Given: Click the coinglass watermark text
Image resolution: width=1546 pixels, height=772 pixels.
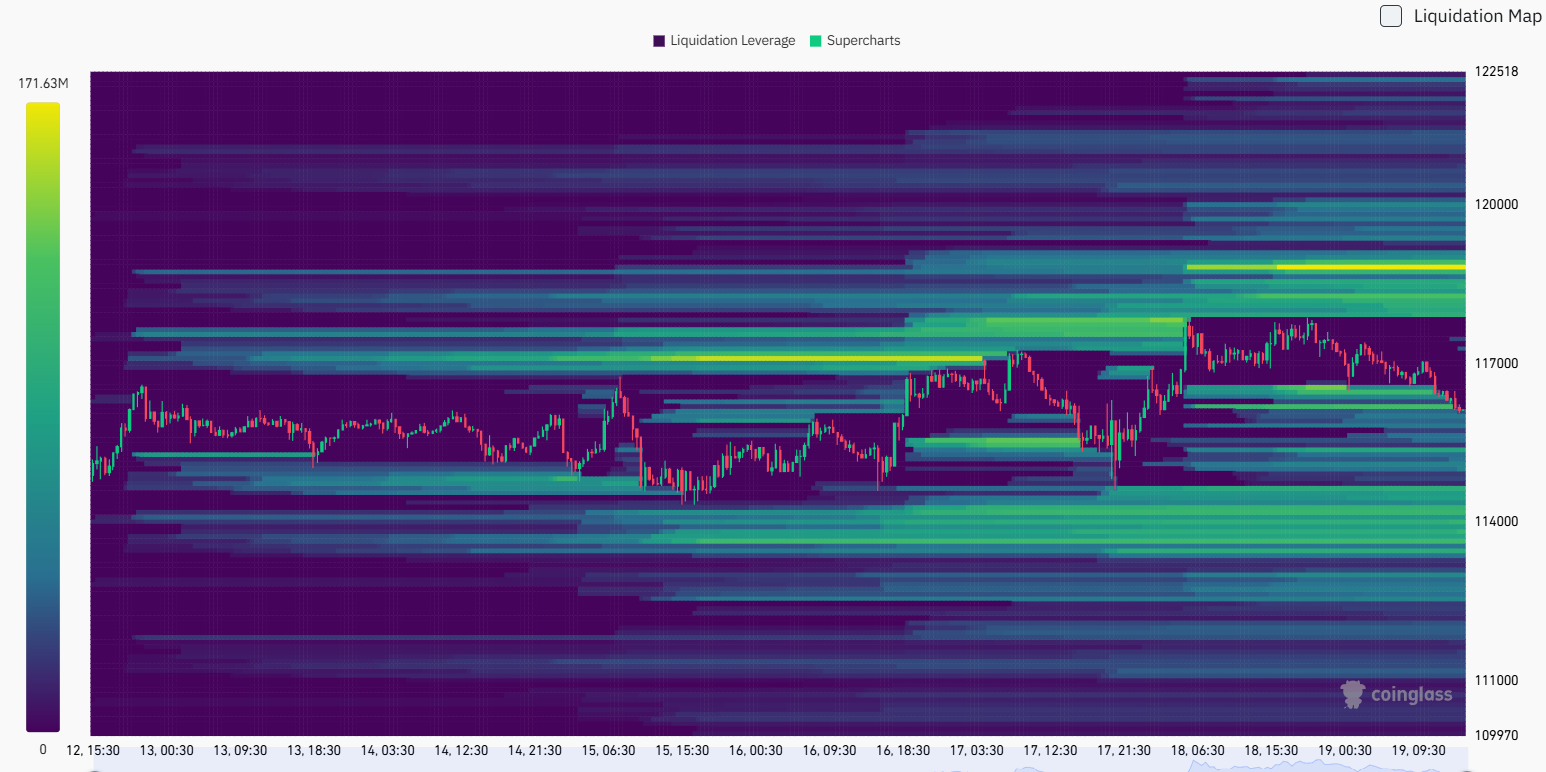Looking at the screenshot, I should (1411, 695).
